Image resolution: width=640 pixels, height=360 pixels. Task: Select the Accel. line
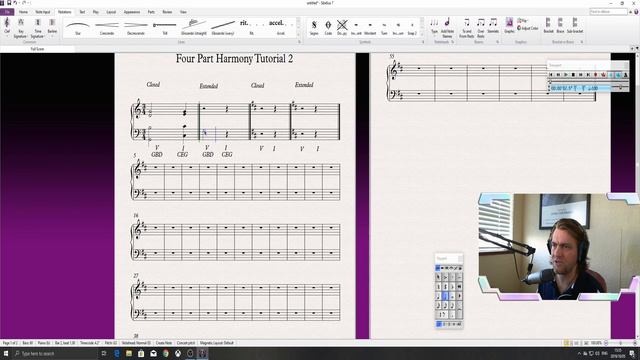(x=280, y=27)
